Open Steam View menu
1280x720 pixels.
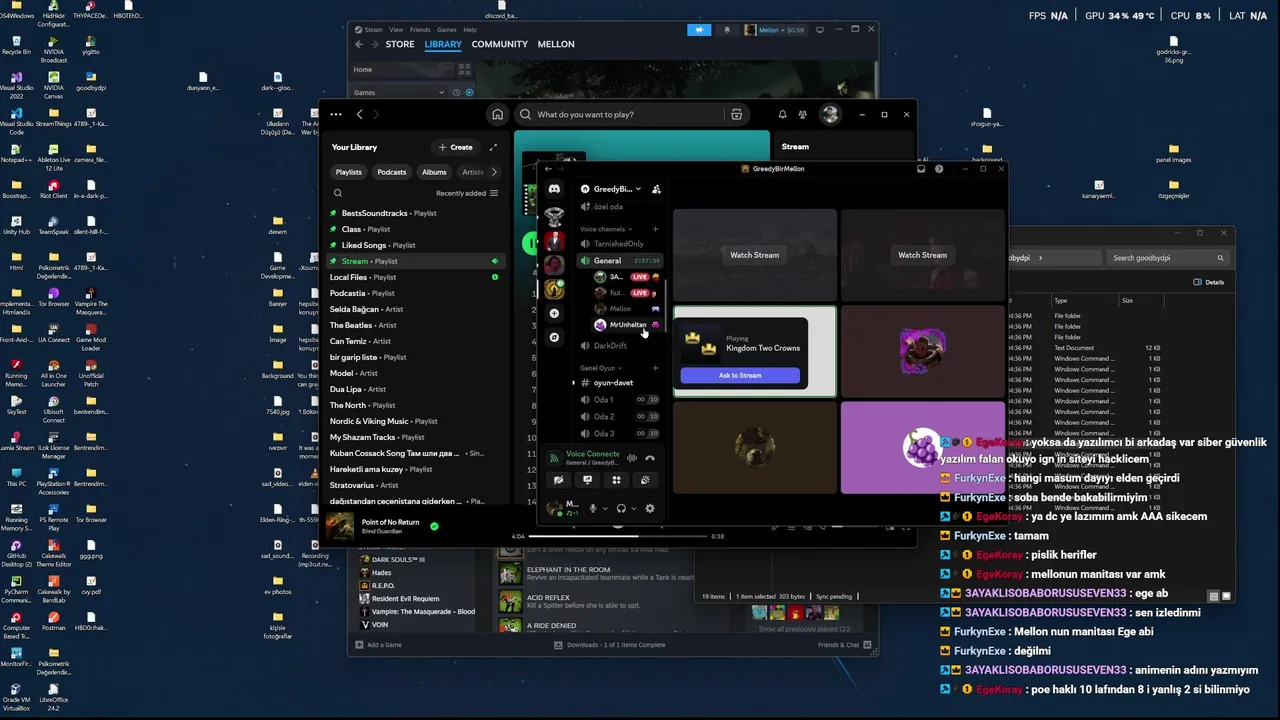coord(397,30)
